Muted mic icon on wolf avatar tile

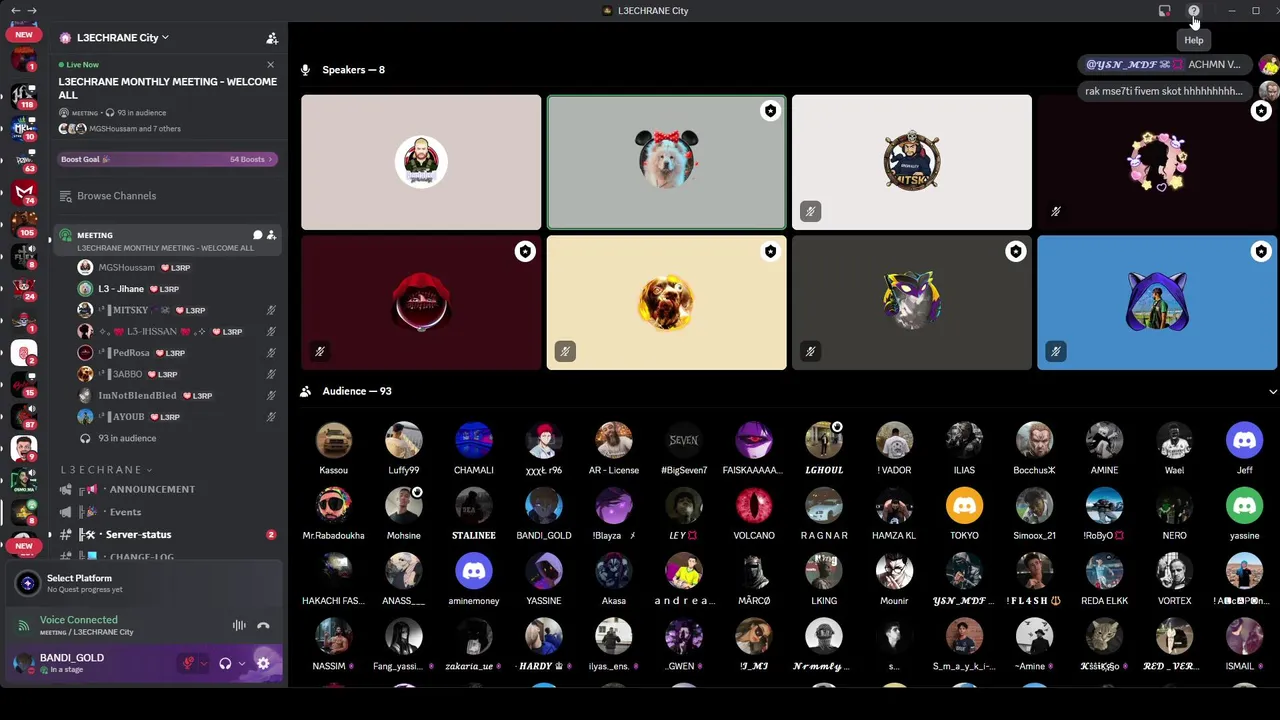810,351
